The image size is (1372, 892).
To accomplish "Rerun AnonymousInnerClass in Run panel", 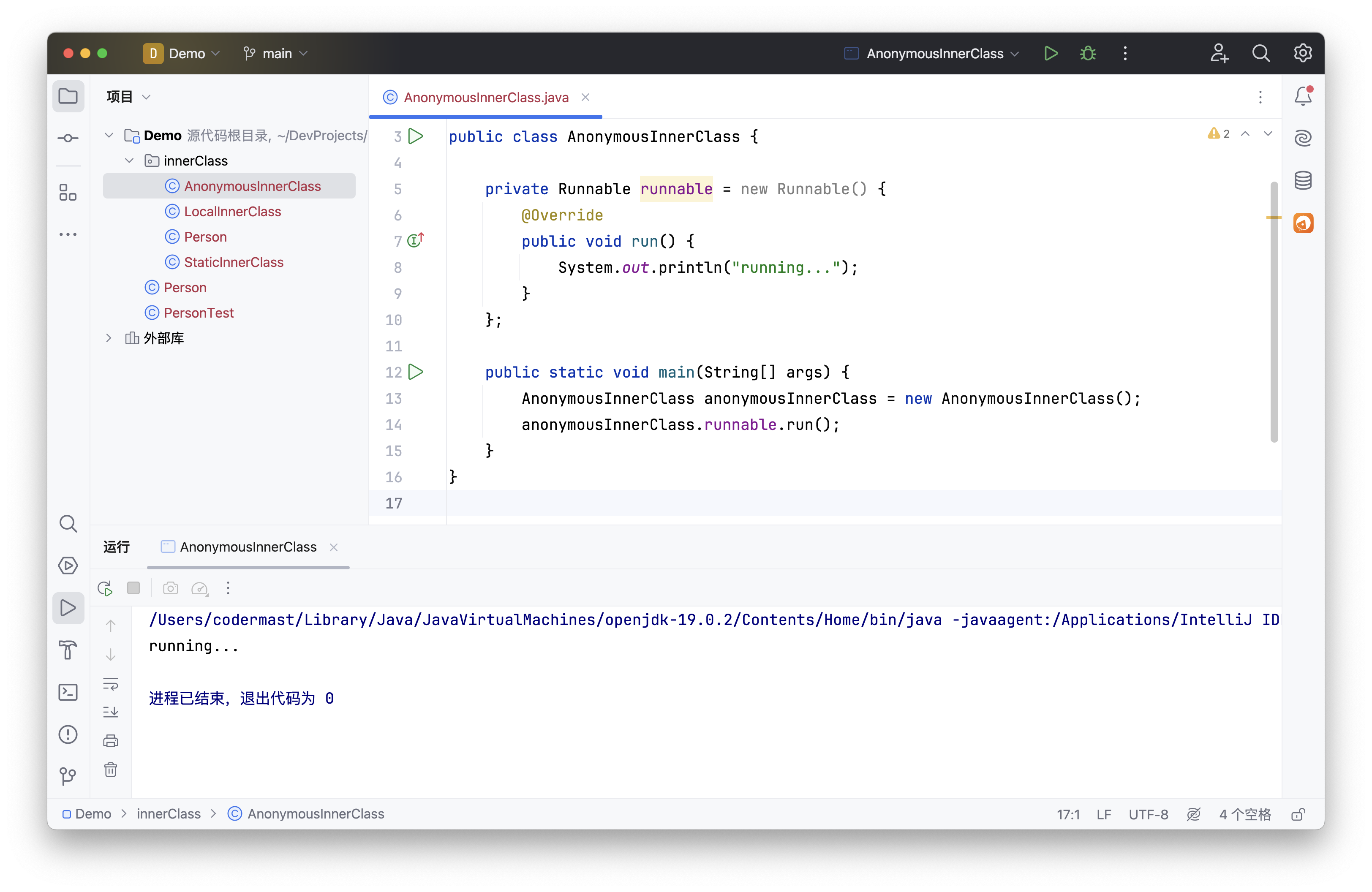I will point(105,588).
